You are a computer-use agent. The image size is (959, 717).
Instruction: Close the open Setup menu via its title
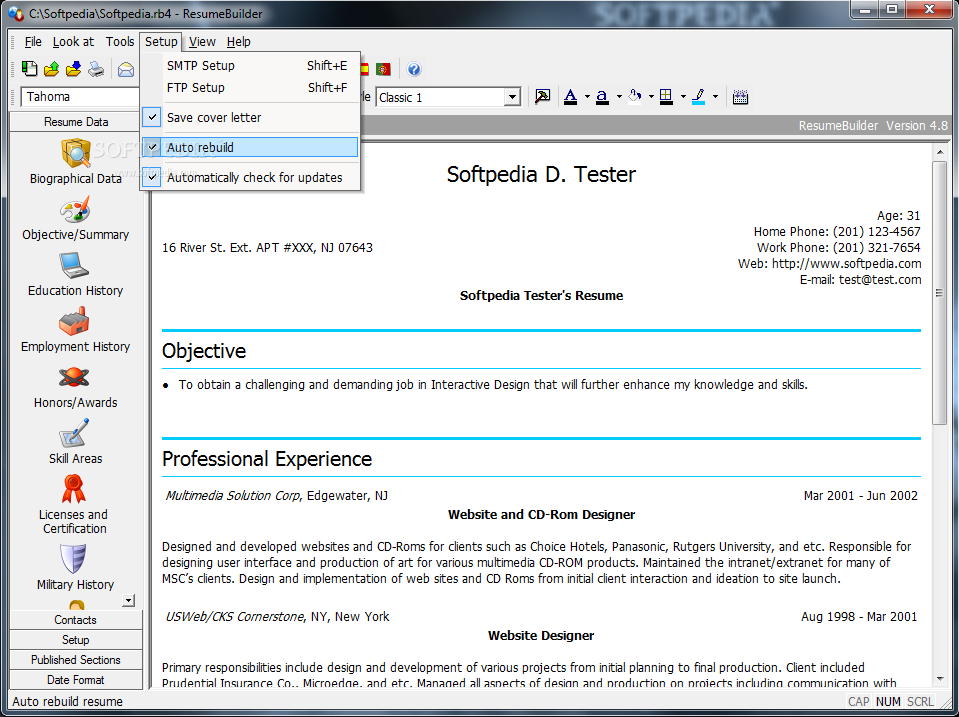pyautogui.click(x=161, y=42)
